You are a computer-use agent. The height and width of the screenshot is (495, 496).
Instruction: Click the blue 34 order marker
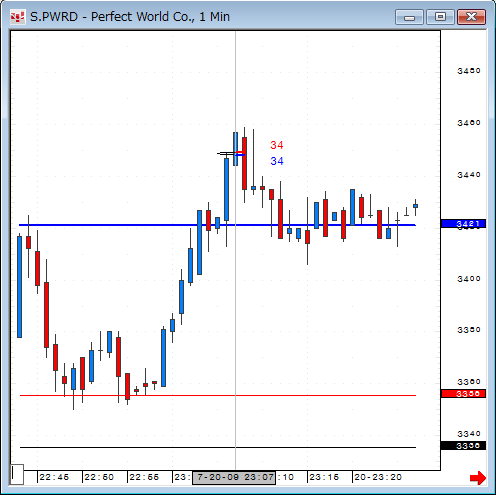tap(277, 161)
